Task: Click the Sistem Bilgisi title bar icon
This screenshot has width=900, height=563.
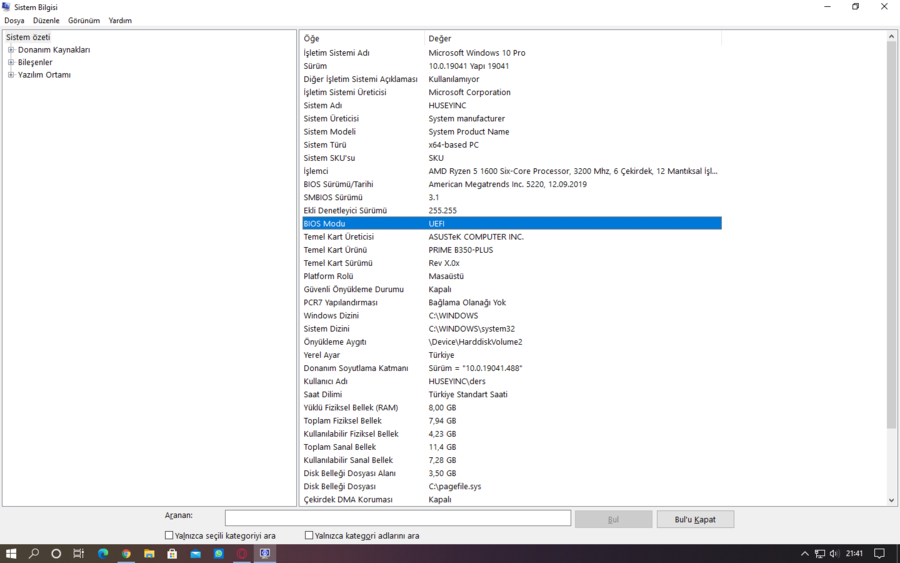Action: tap(6, 7)
